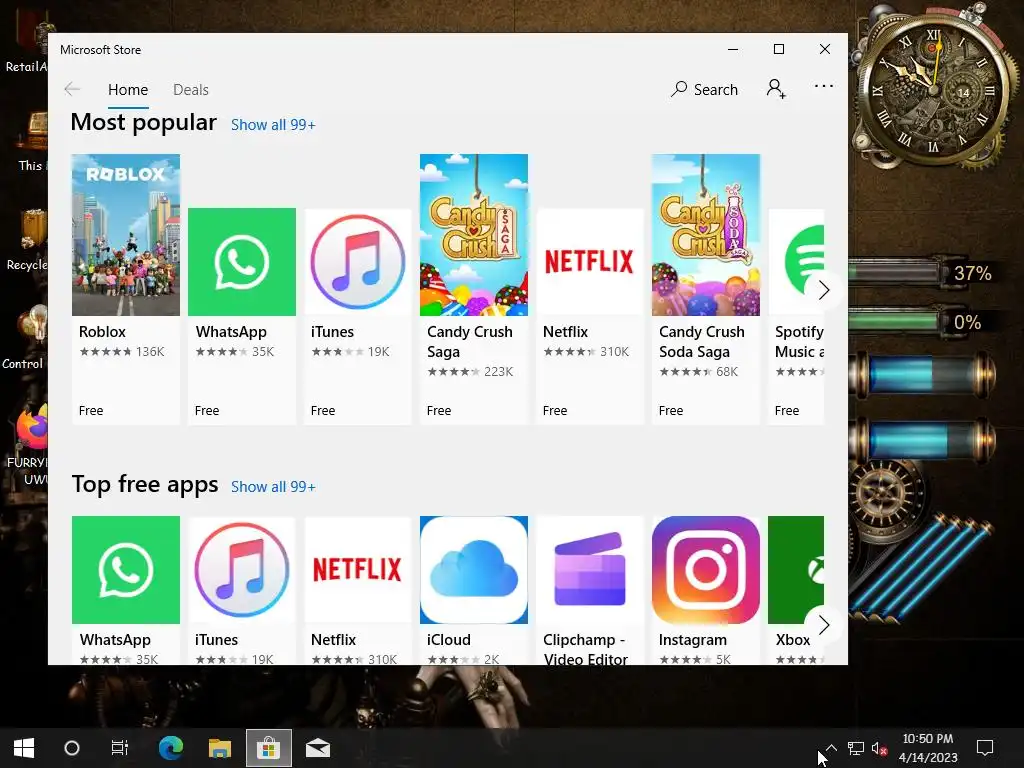Click Show all 99+ for Top free apps
This screenshot has height=768, width=1024.
click(273, 487)
